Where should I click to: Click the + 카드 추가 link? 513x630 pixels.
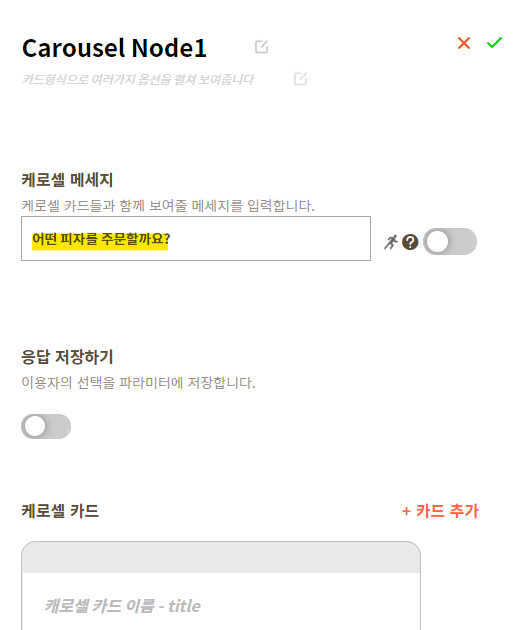coord(440,511)
